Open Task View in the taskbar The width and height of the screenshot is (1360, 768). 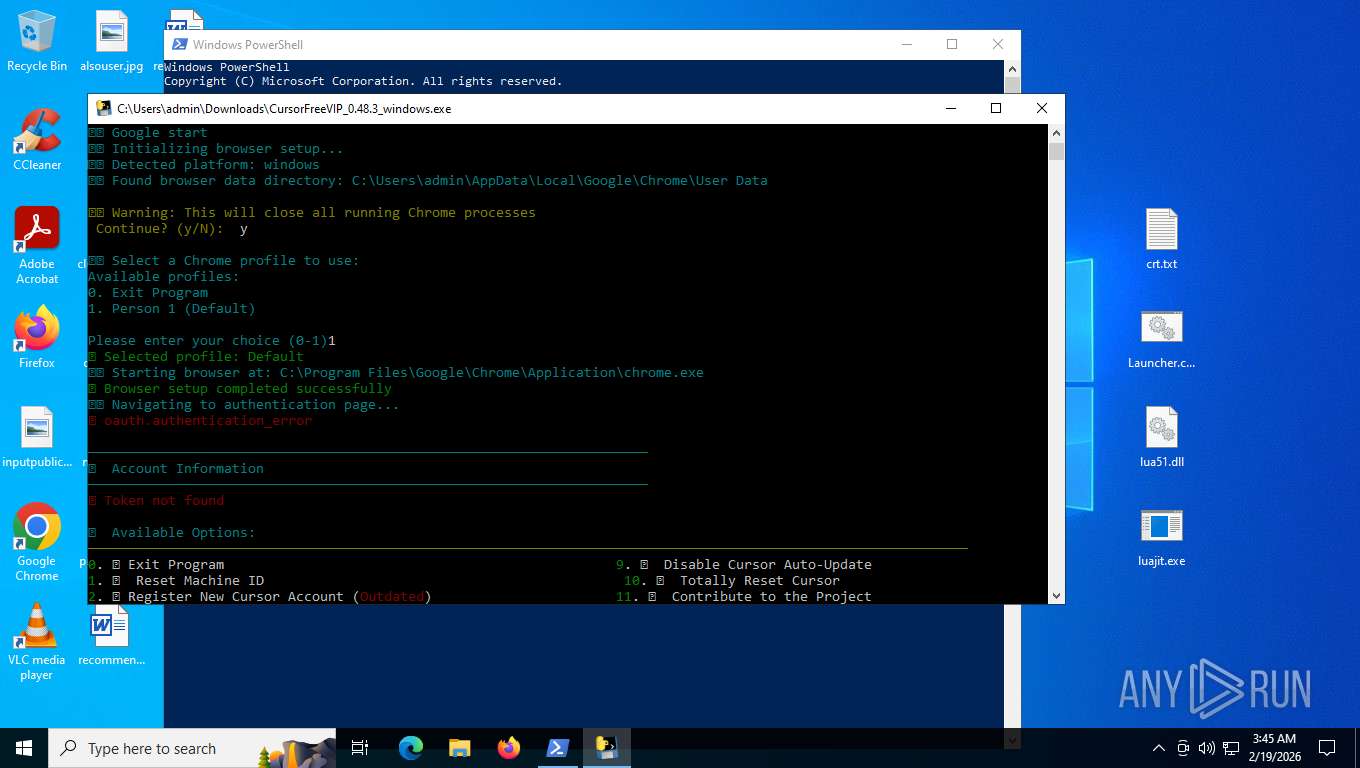[x=360, y=748]
